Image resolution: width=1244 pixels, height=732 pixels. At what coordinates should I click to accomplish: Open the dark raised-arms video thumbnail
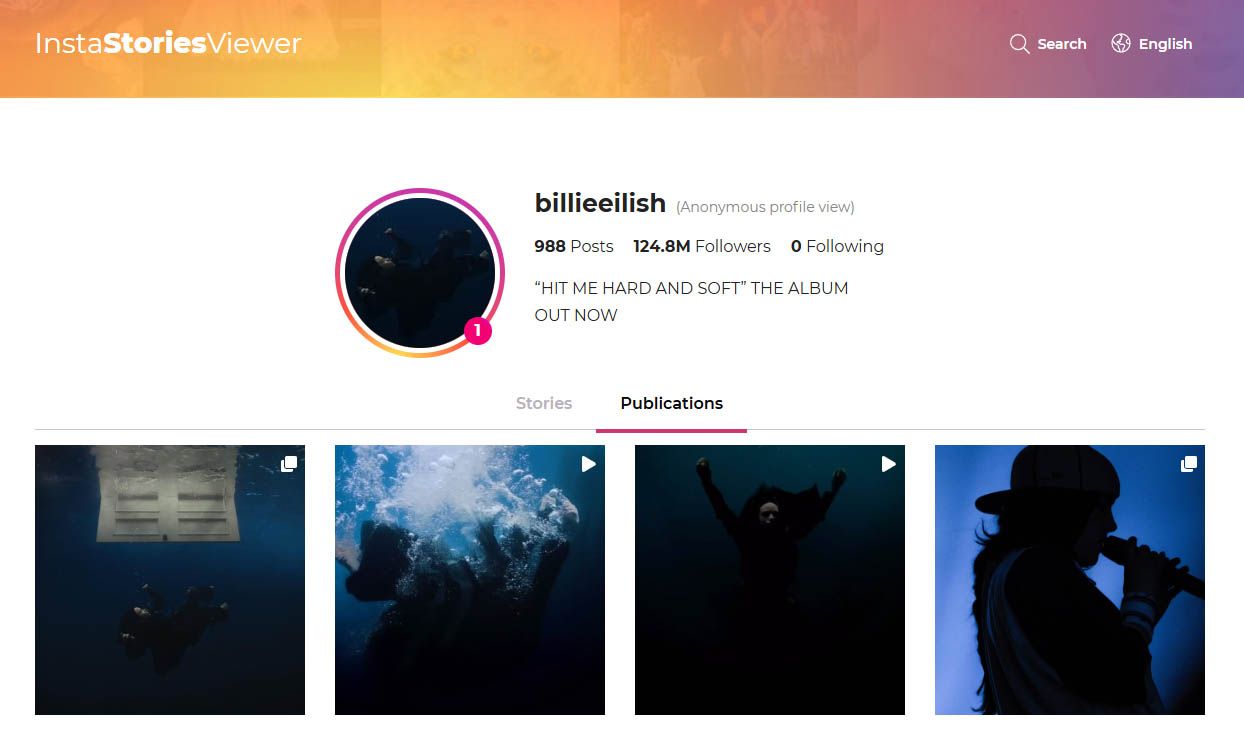tap(770, 580)
